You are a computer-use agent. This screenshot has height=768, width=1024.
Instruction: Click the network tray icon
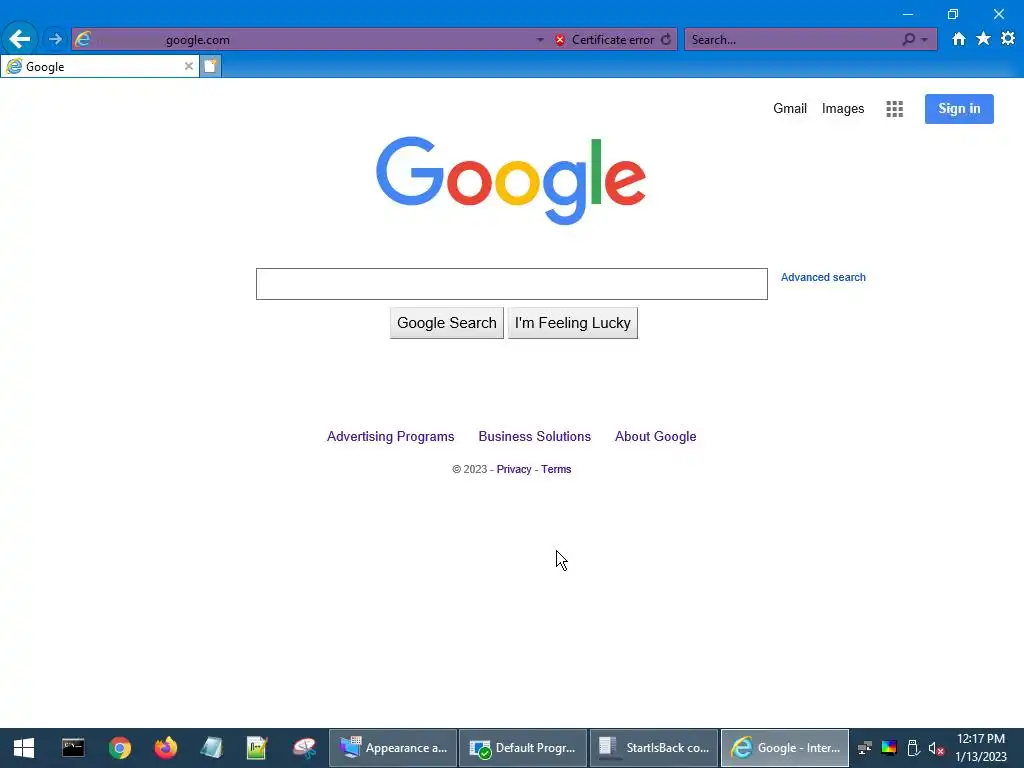(865, 748)
